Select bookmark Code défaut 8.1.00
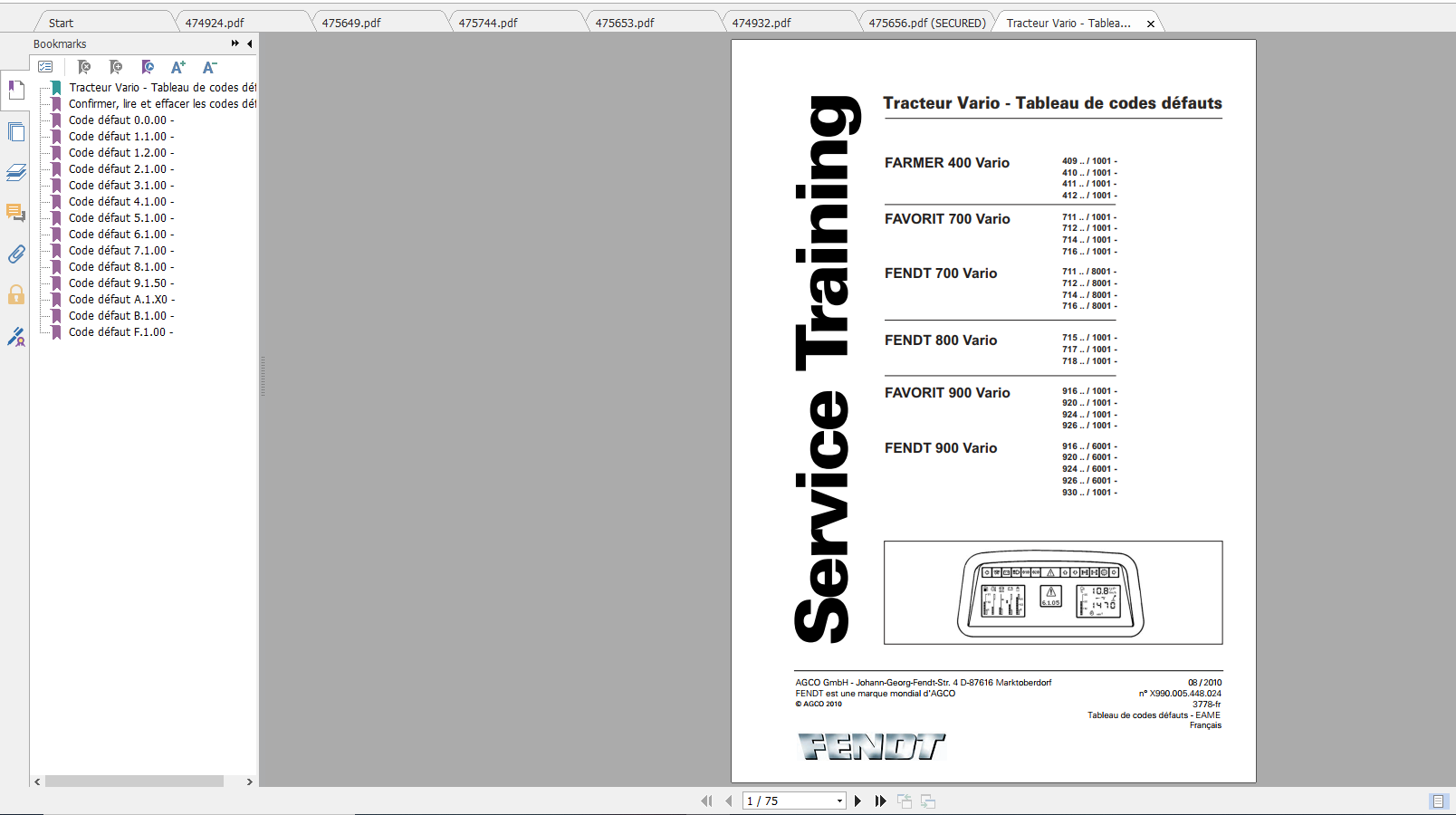Image resolution: width=1456 pixels, height=815 pixels. pos(121,267)
